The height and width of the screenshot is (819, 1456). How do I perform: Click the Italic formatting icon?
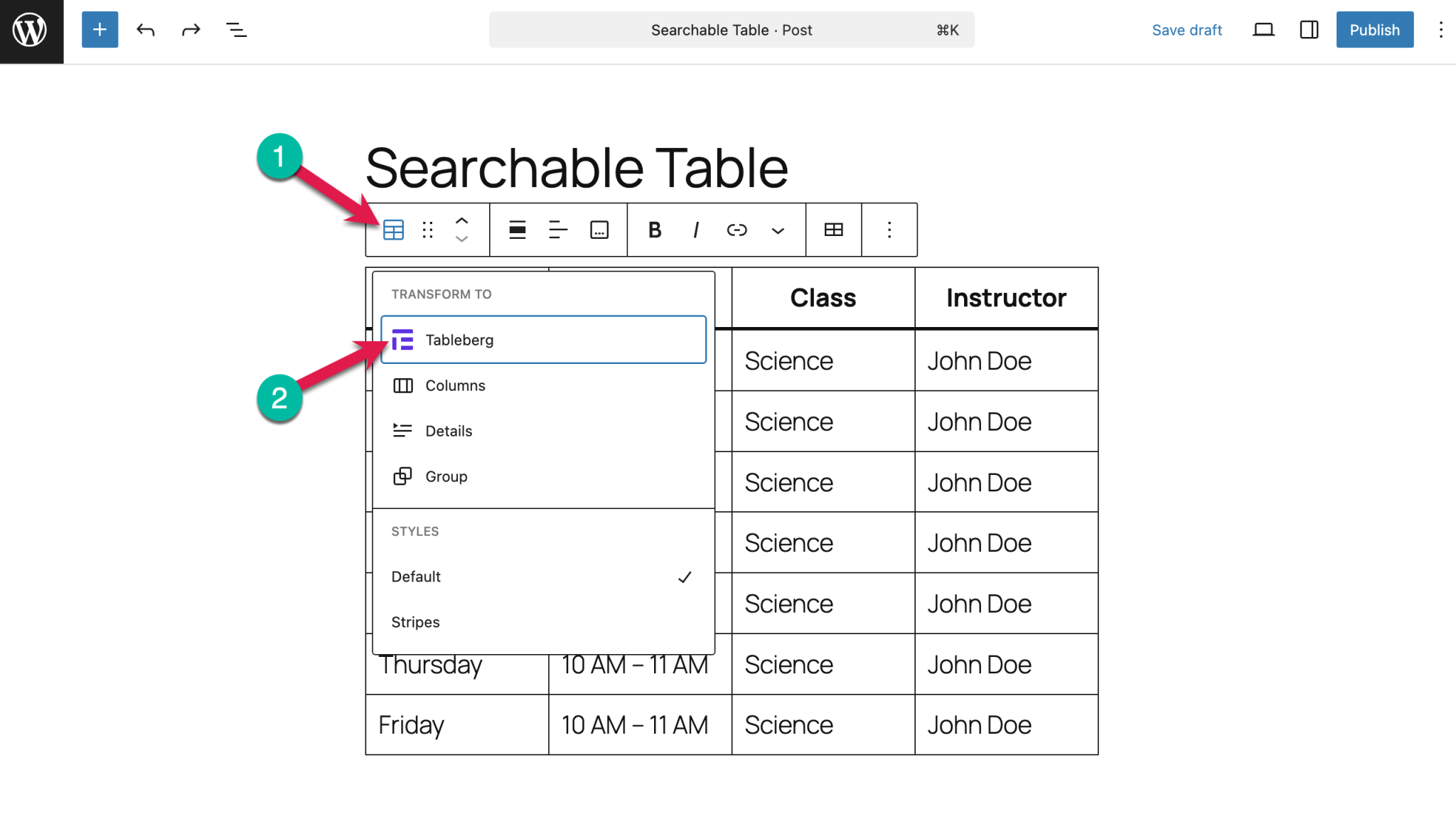[695, 230]
